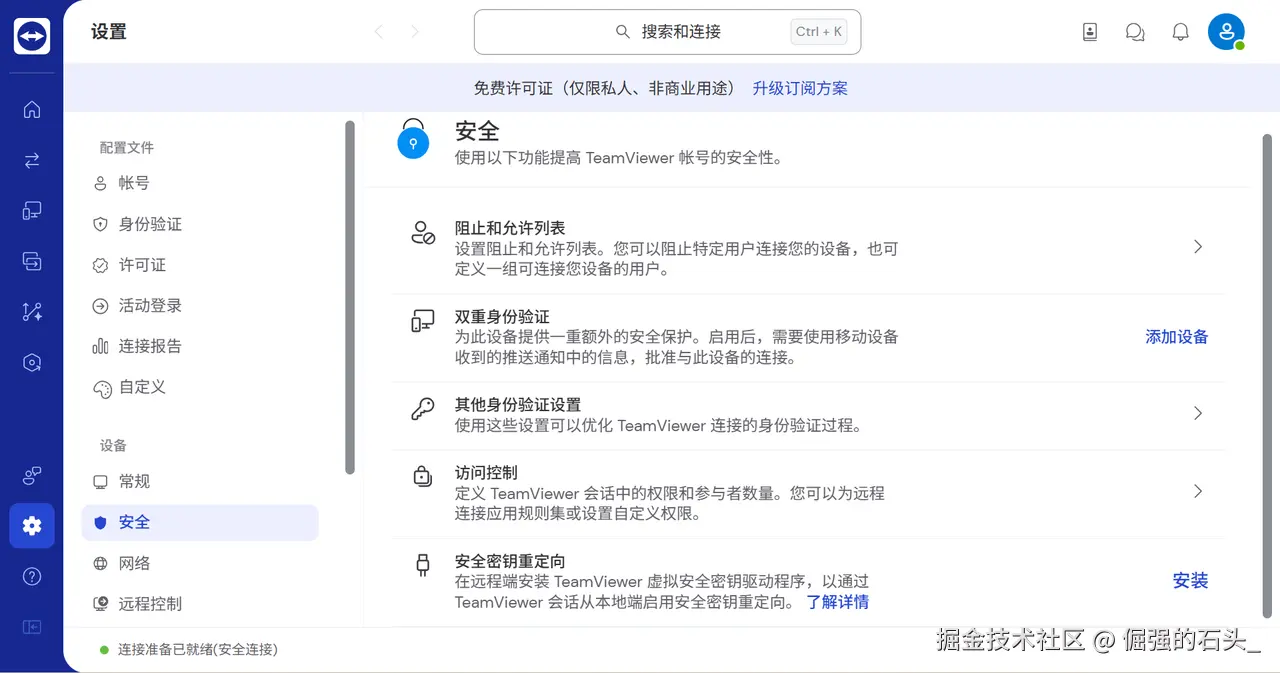1280x673 pixels.
Task: Expand 阻止和允许列表 with its chevron
Action: (1197, 247)
